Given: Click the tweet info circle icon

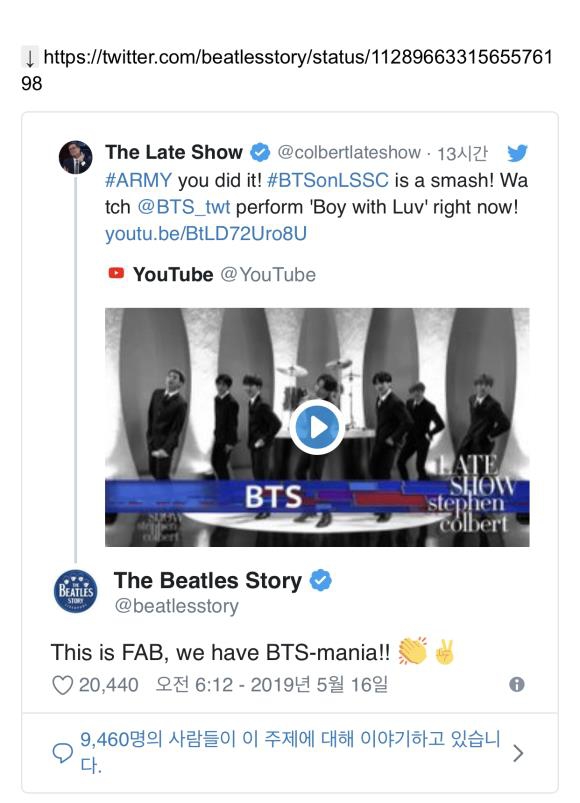Looking at the screenshot, I should pyautogui.click(x=517, y=684).
